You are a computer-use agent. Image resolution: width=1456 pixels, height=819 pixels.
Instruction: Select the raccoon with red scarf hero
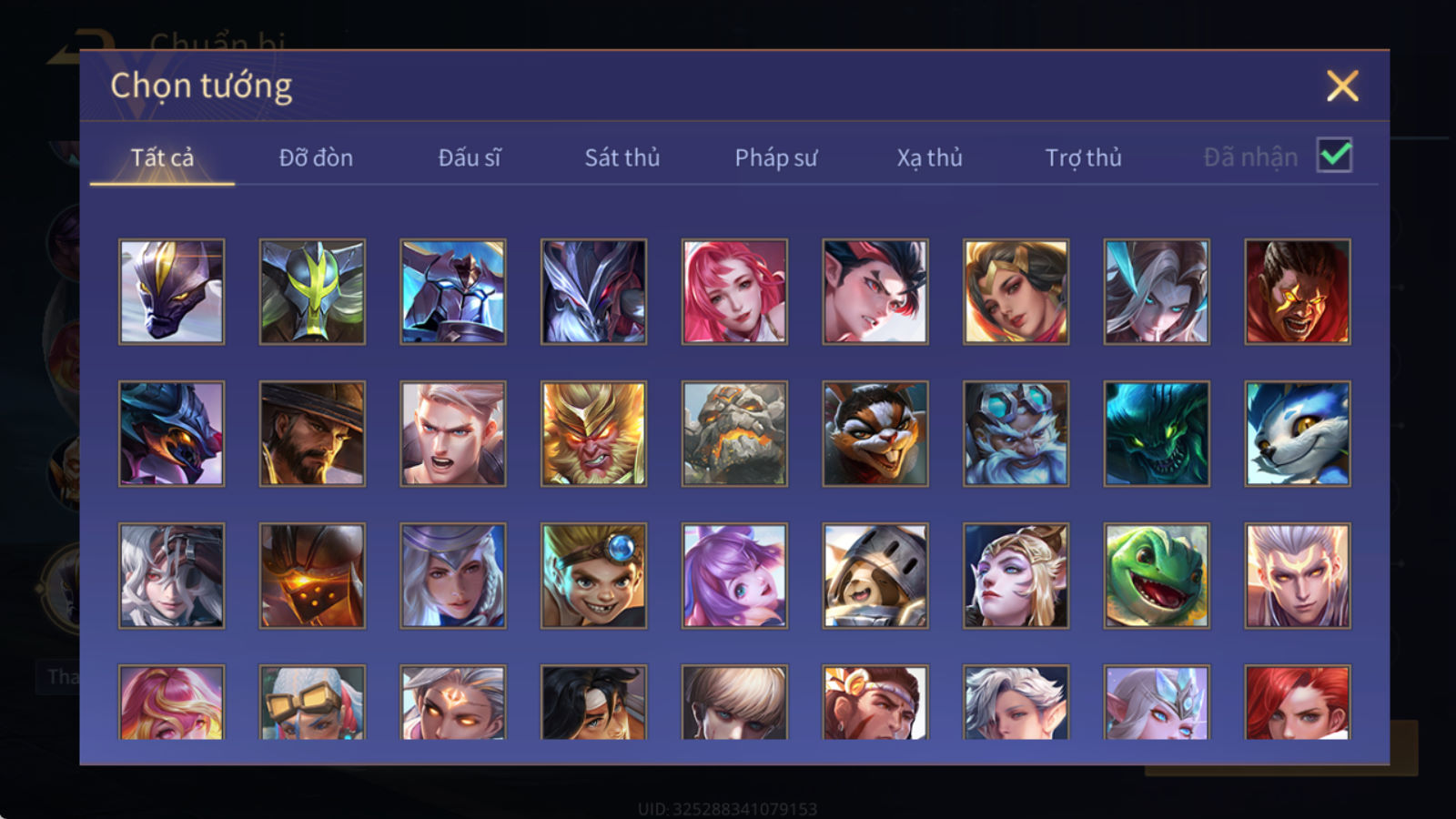[x=875, y=433]
